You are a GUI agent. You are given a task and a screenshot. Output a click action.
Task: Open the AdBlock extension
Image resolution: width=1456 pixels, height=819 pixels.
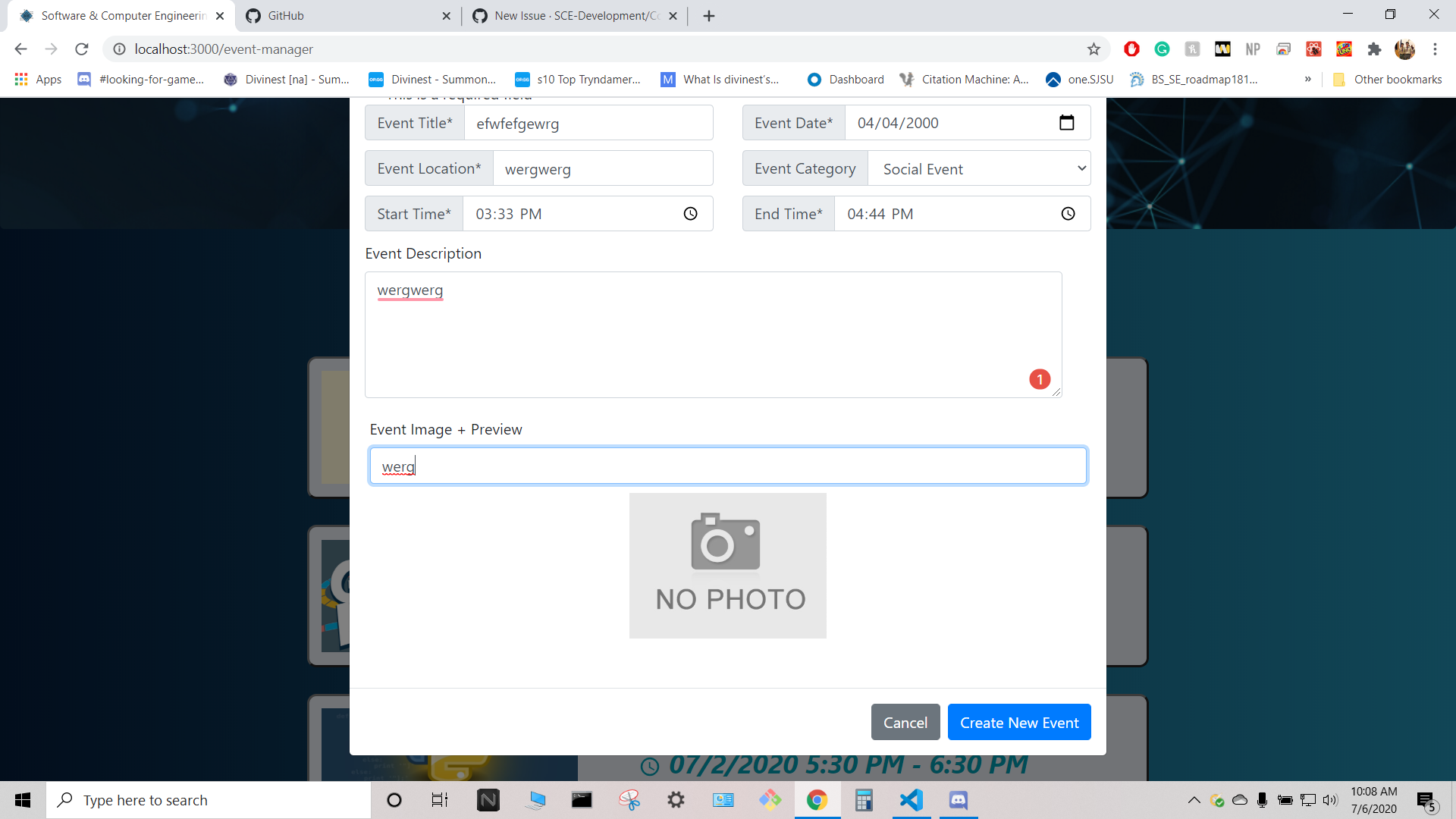[x=1131, y=49]
